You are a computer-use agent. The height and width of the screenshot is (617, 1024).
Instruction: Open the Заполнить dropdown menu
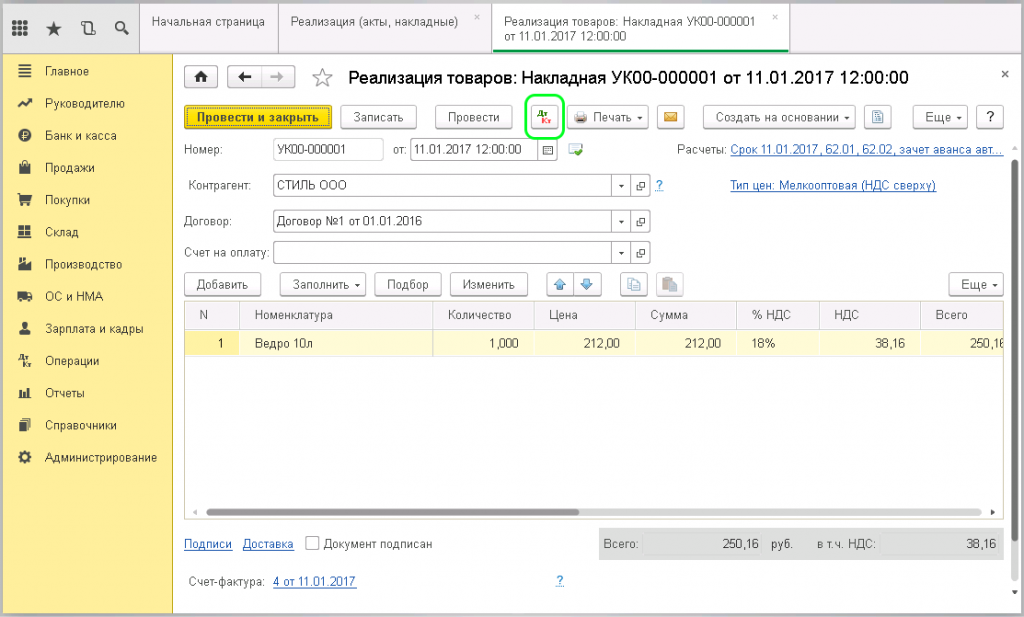pyautogui.click(x=322, y=284)
